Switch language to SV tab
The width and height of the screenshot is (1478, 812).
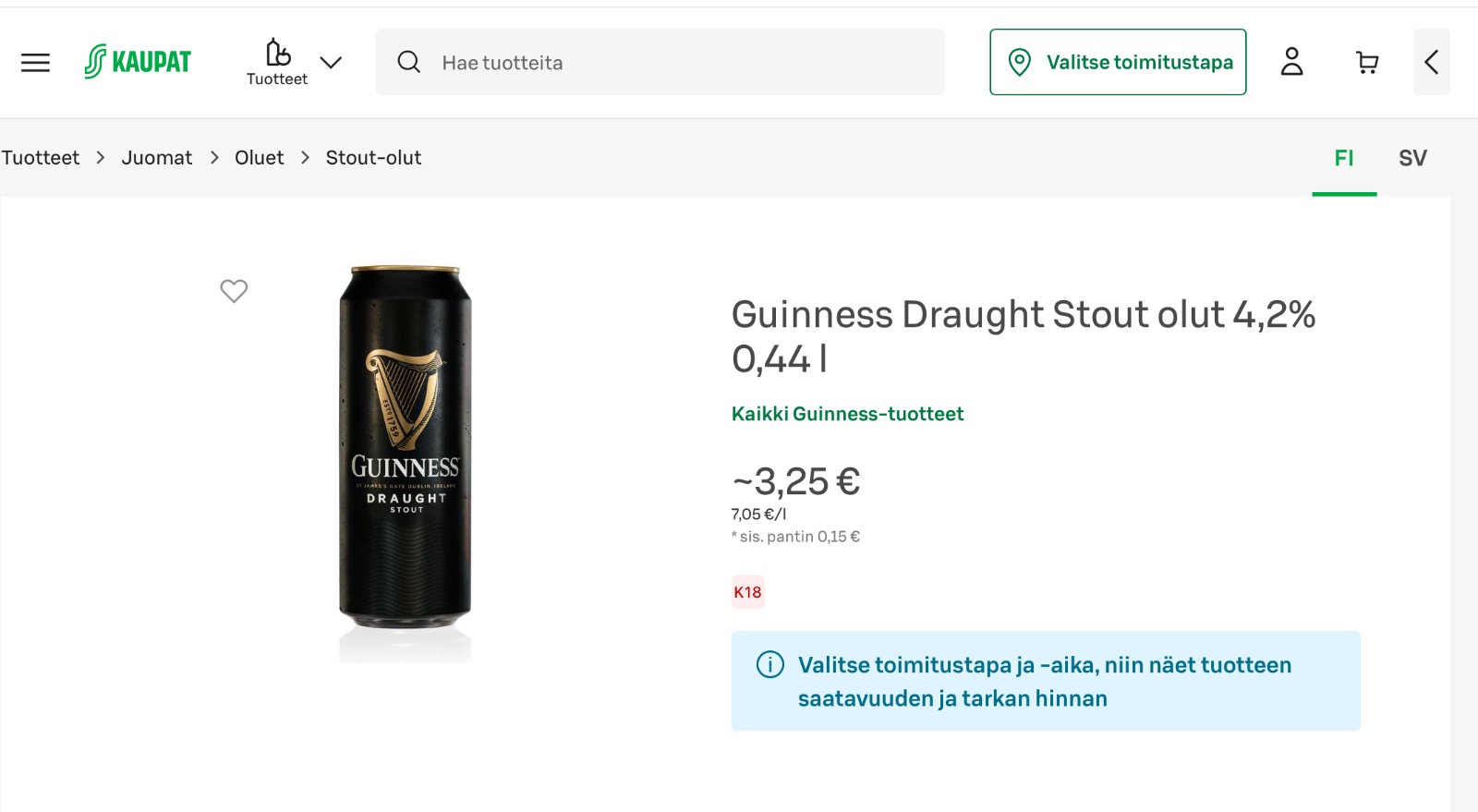pyautogui.click(x=1412, y=158)
